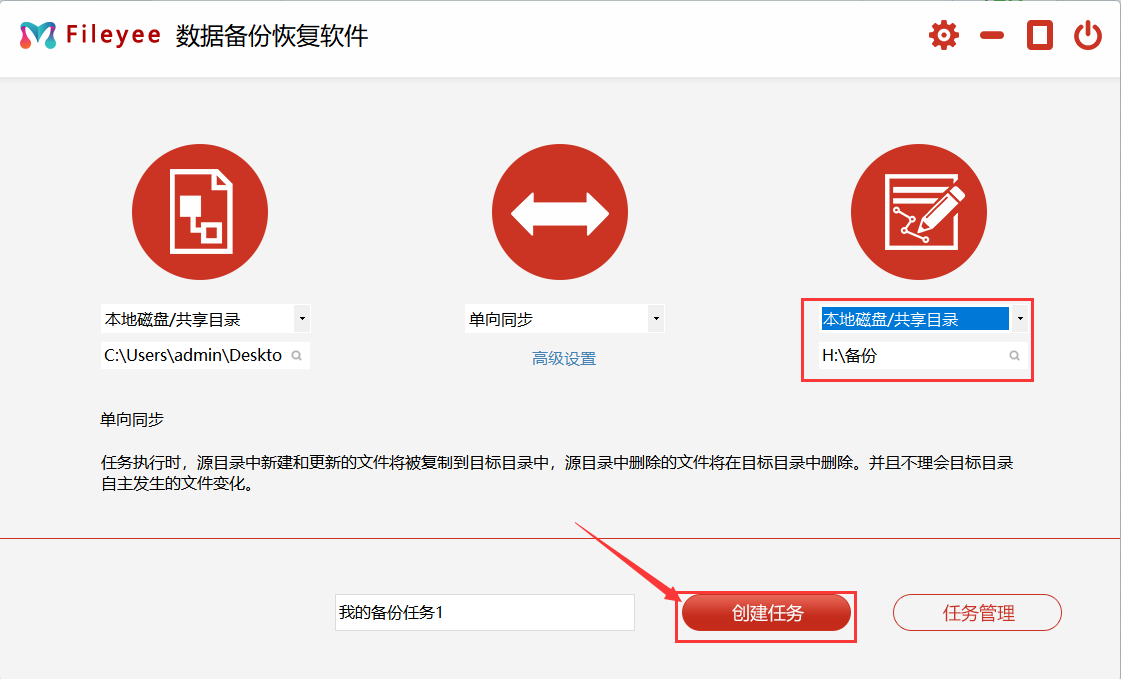Image resolution: width=1121 pixels, height=679 pixels.
Task: Click the sync direction double-arrow icon
Action: pos(560,212)
